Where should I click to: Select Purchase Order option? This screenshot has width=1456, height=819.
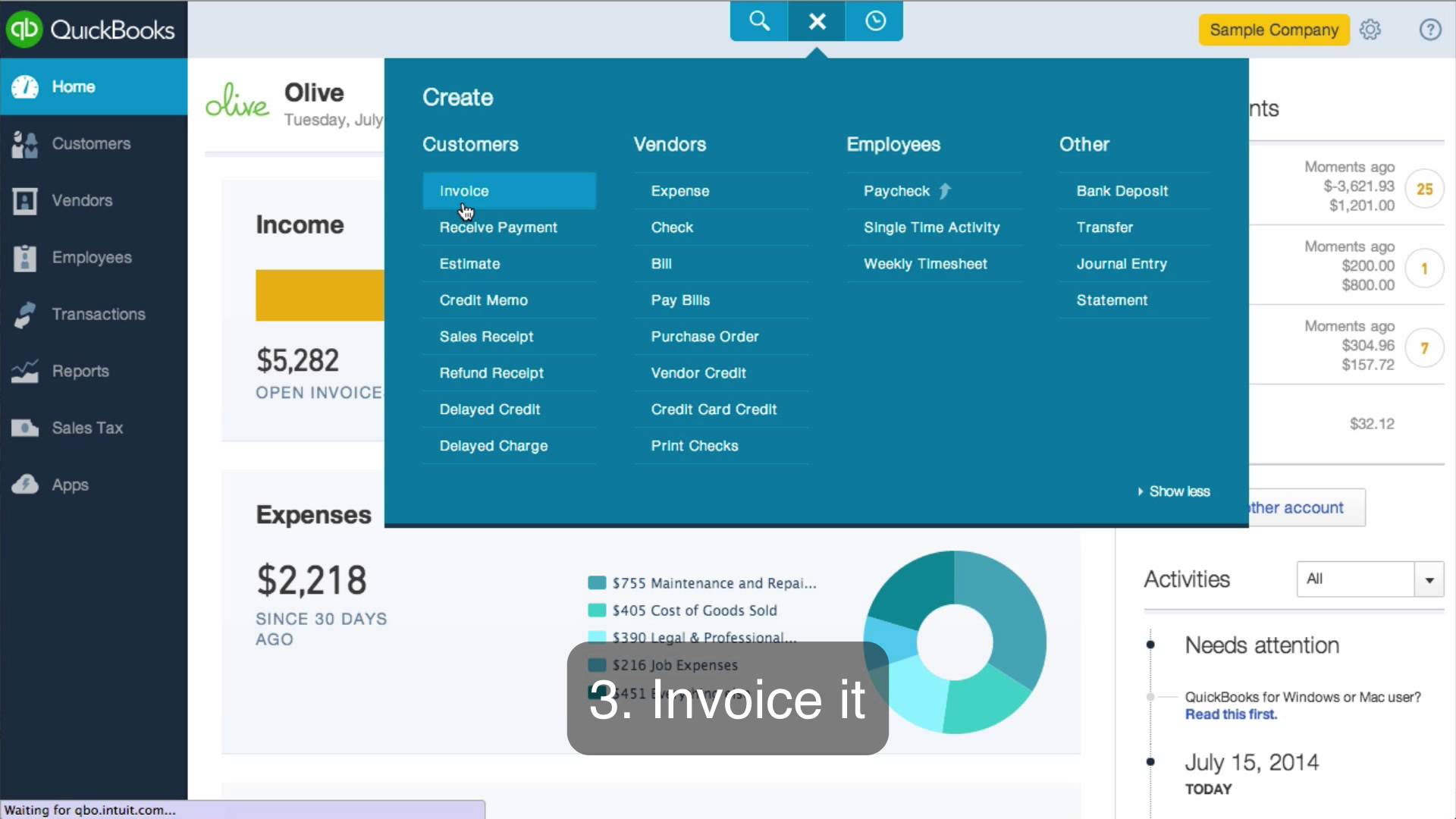(x=721, y=337)
